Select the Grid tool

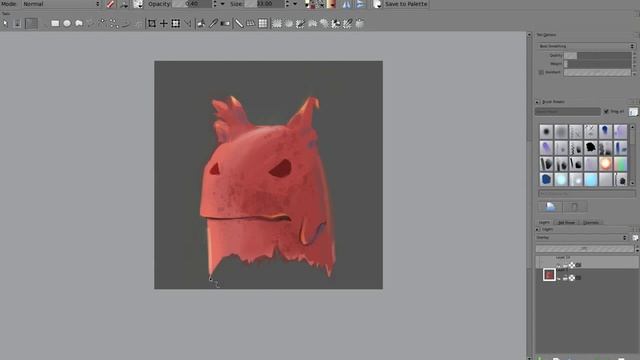coord(263,23)
